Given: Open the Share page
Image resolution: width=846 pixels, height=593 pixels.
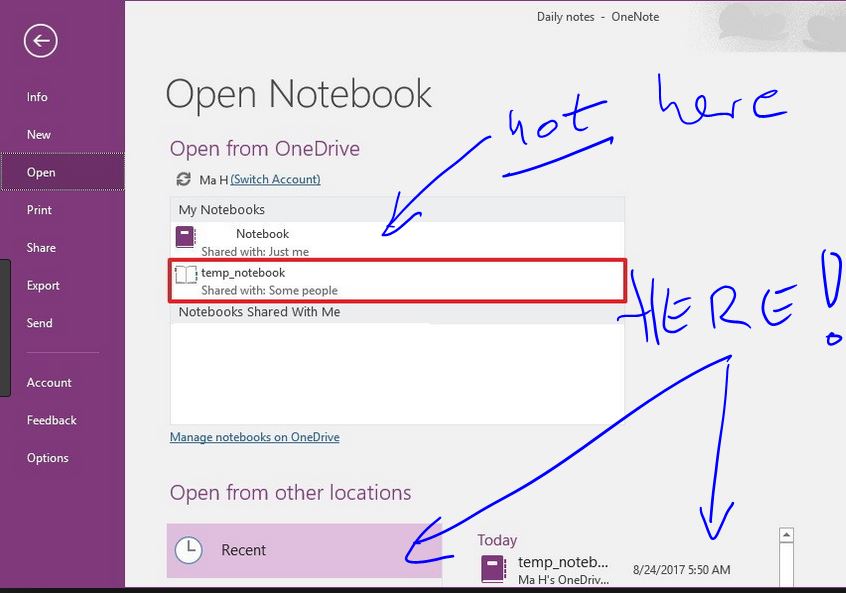Looking at the screenshot, I should (x=41, y=248).
